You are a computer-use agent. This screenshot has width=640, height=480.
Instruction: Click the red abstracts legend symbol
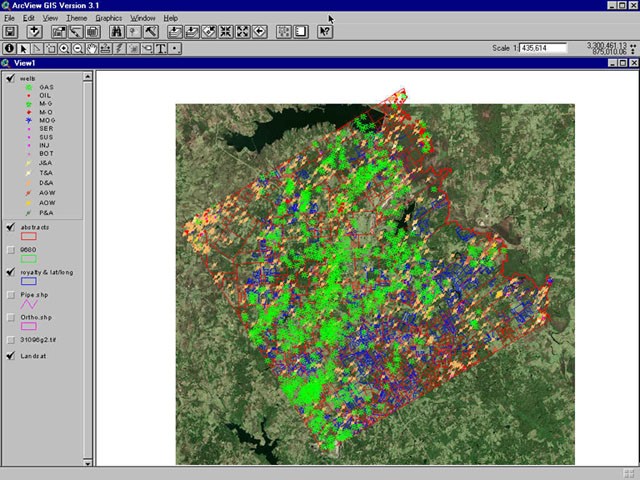tap(28, 237)
